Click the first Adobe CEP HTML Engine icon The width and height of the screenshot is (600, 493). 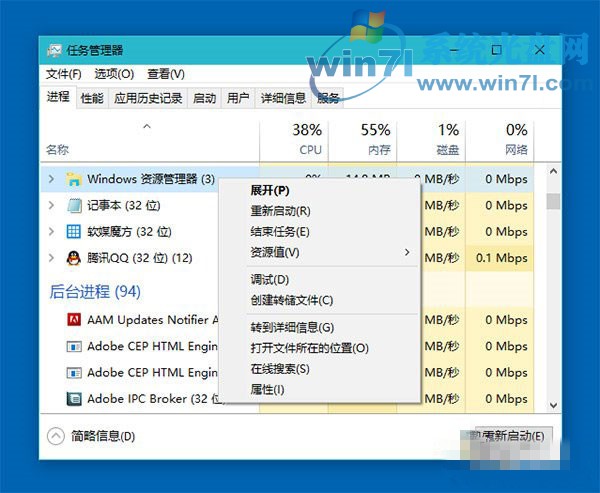[73, 346]
